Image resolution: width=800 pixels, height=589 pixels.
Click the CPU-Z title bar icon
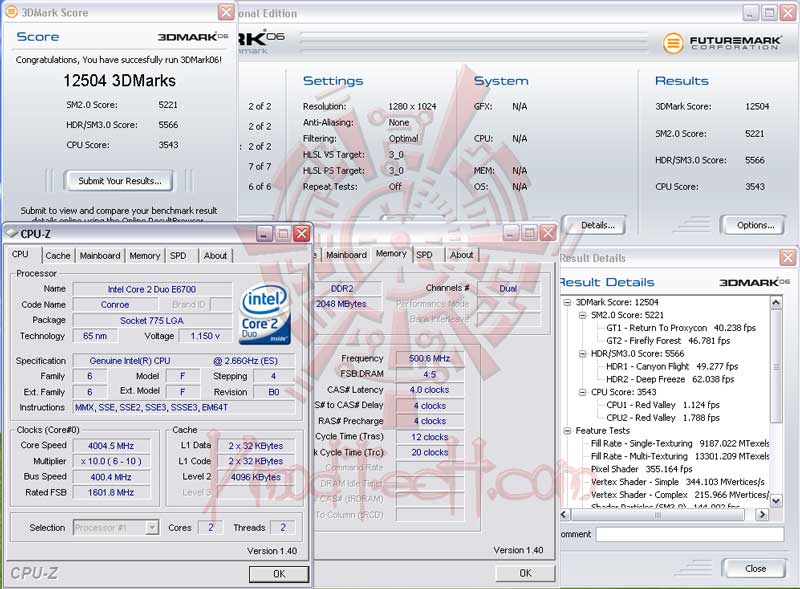pyautogui.click(x=11, y=233)
